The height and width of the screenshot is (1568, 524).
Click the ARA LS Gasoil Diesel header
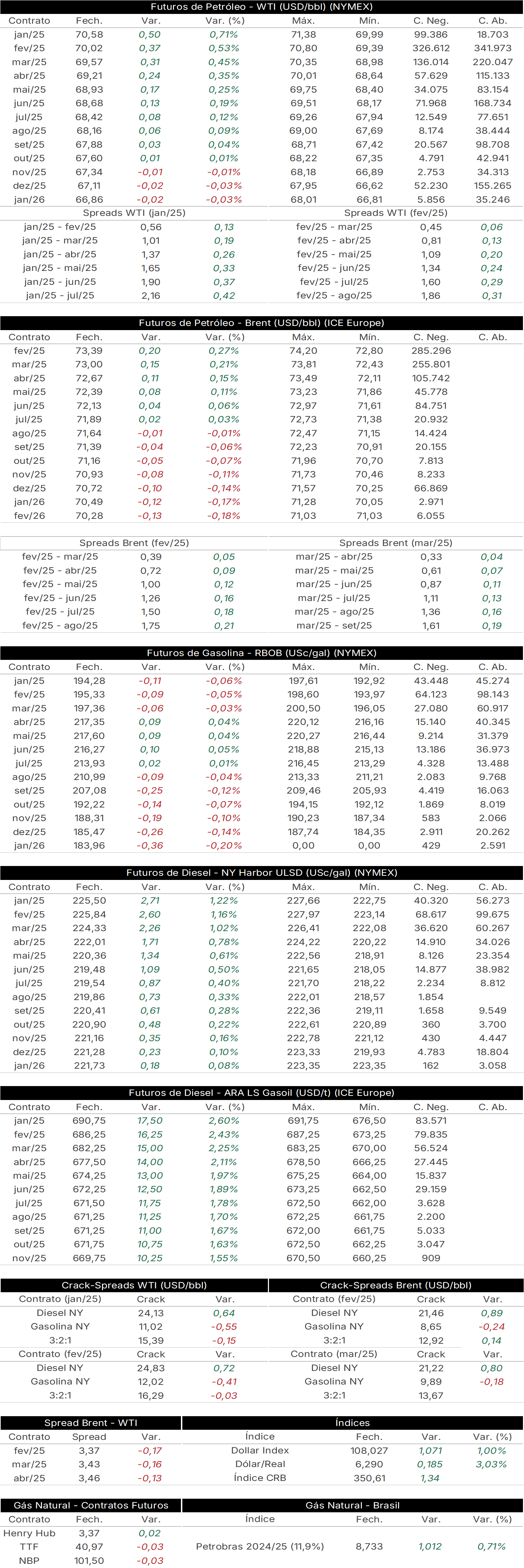pos(261,1093)
